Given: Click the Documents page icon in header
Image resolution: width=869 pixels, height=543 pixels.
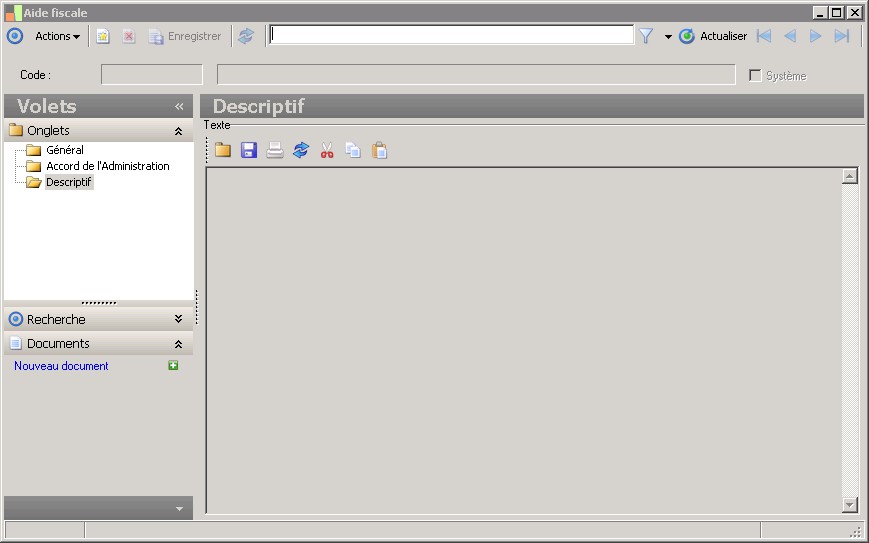Looking at the screenshot, I should [16, 344].
